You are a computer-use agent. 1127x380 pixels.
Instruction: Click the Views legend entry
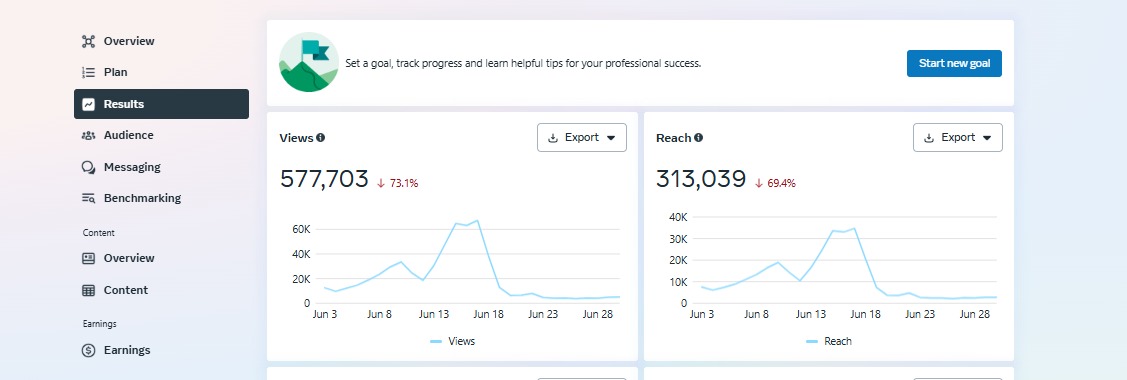point(453,341)
